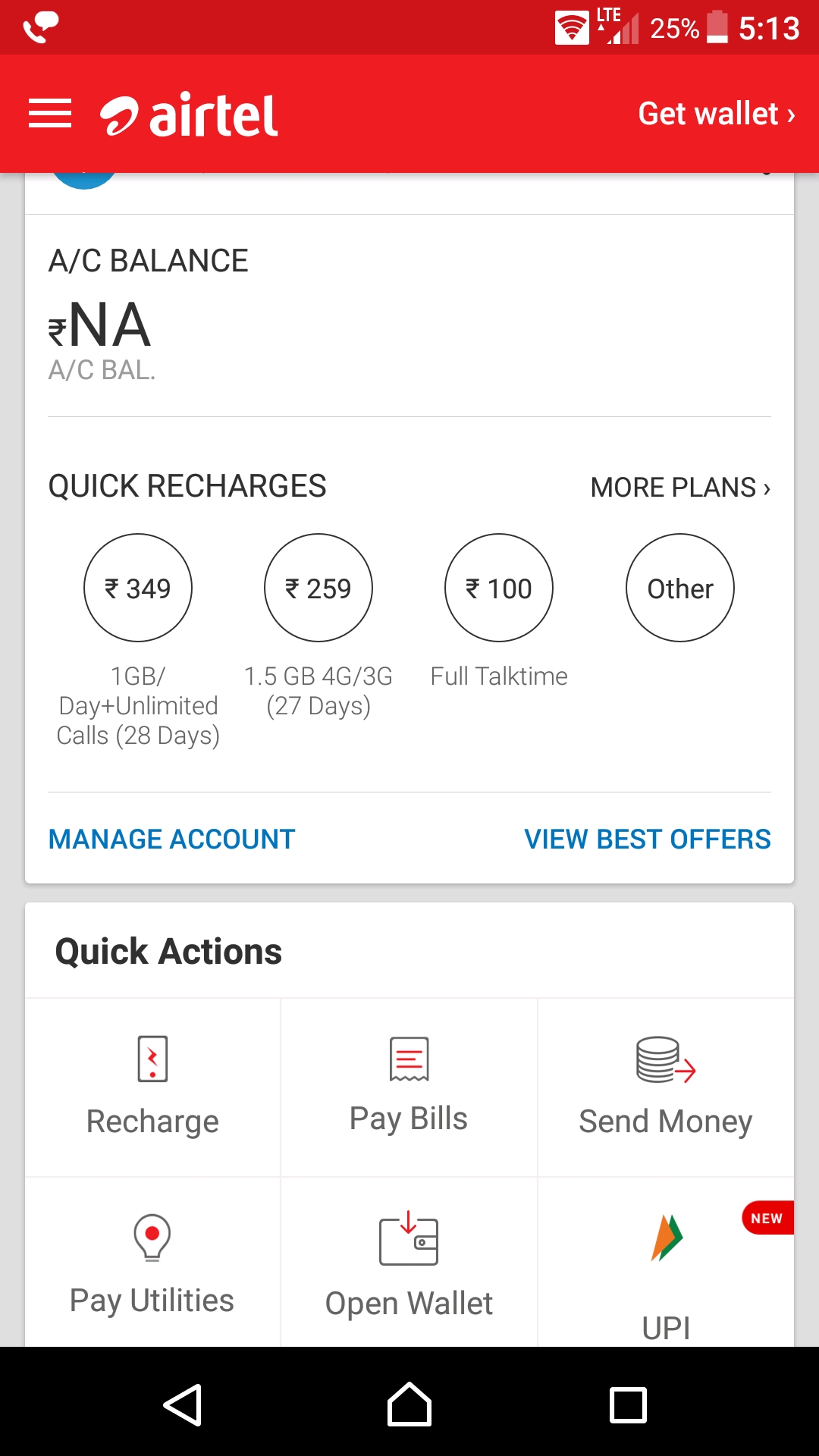
Task: Select the ₹ 259 recharge plan
Action: 318,588
